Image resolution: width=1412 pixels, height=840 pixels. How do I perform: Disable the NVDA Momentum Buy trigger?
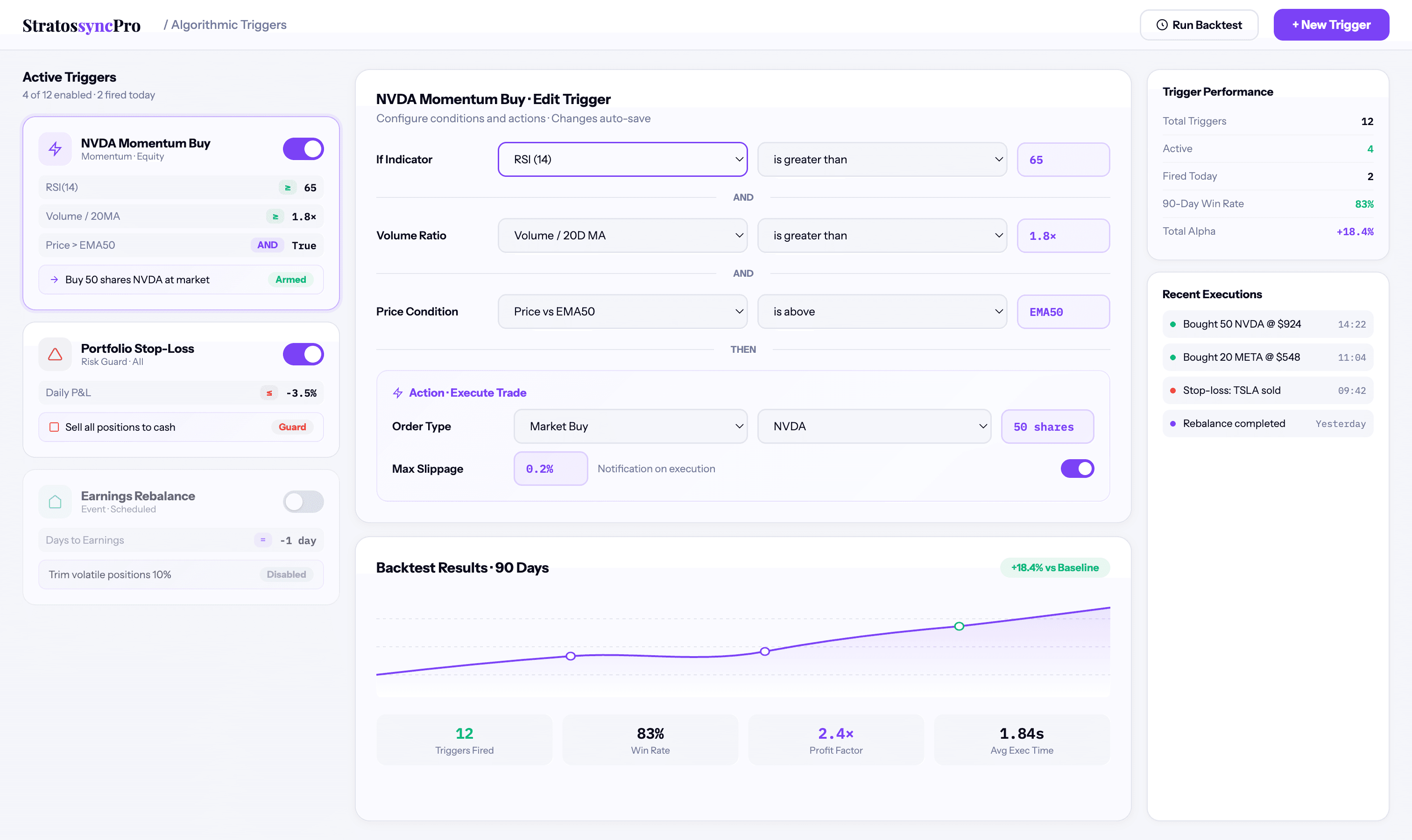pyautogui.click(x=304, y=148)
